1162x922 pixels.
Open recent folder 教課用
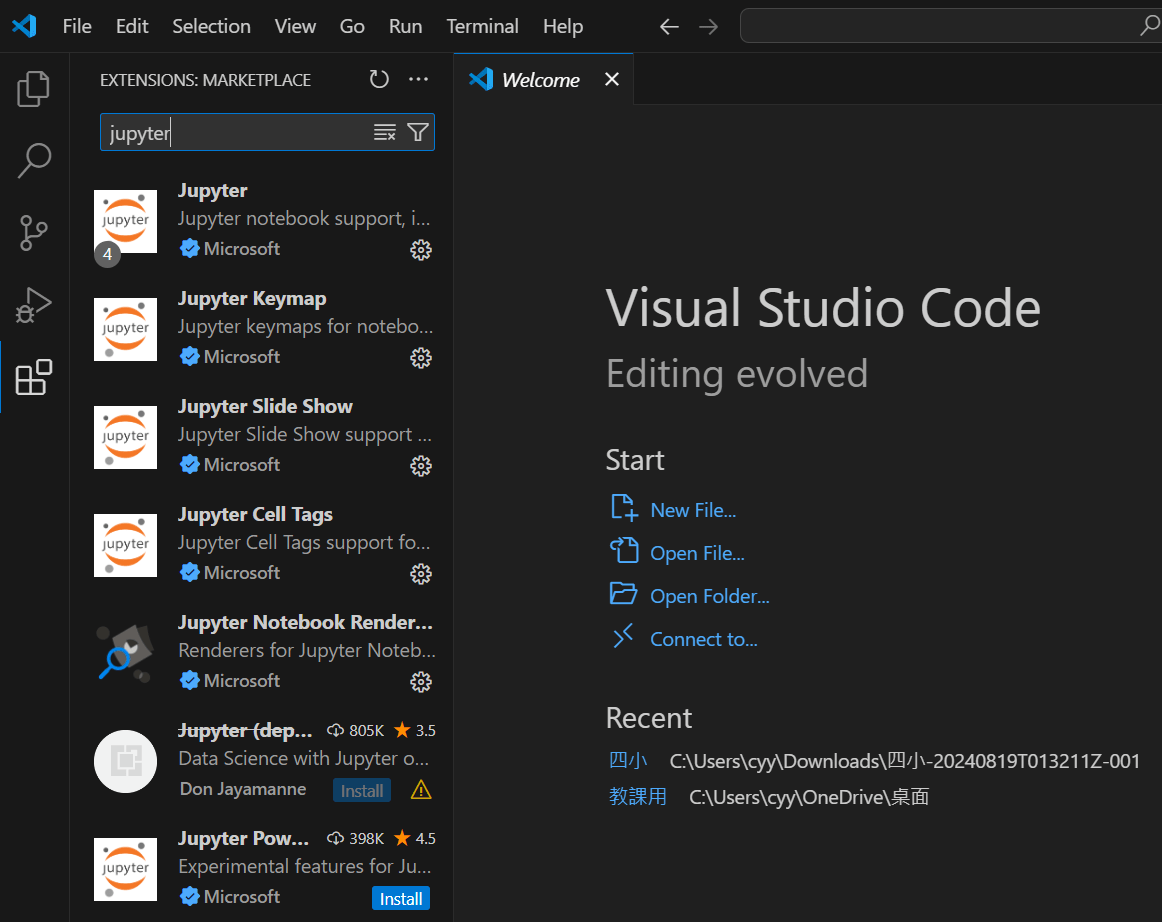(x=637, y=797)
